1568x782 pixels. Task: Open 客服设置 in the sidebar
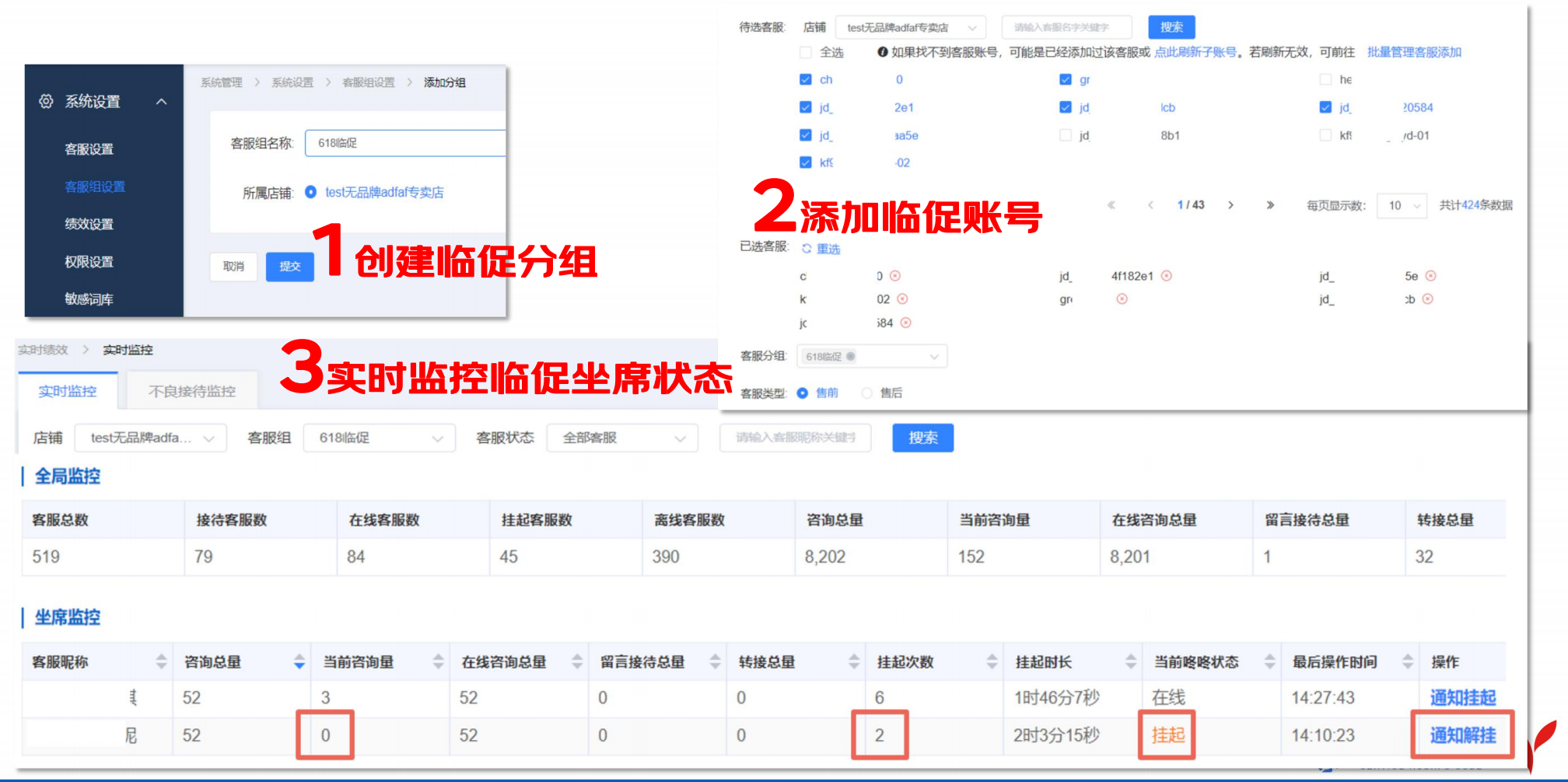pos(89,149)
